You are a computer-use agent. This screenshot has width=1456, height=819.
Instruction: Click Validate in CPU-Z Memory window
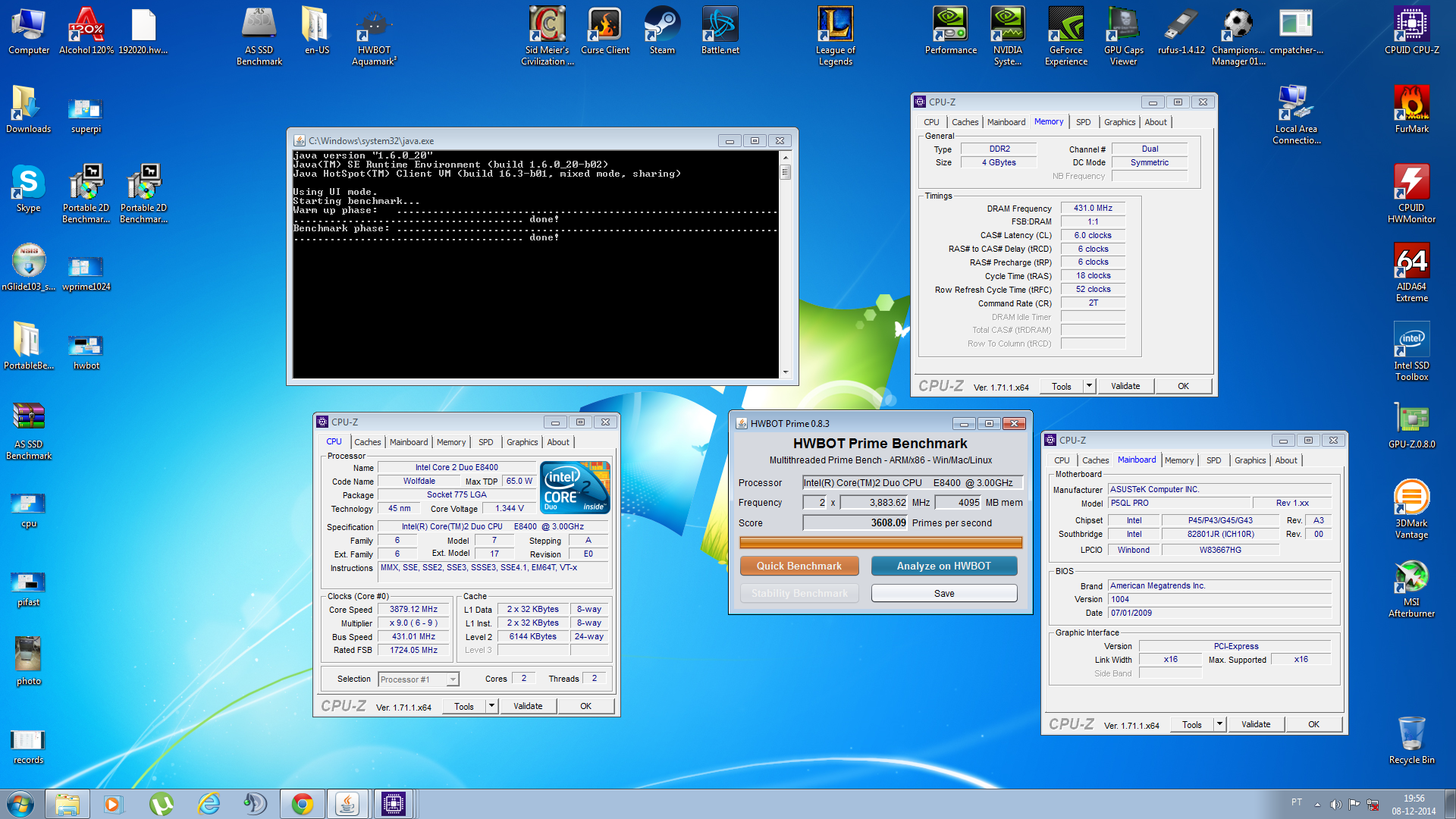click(1125, 386)
